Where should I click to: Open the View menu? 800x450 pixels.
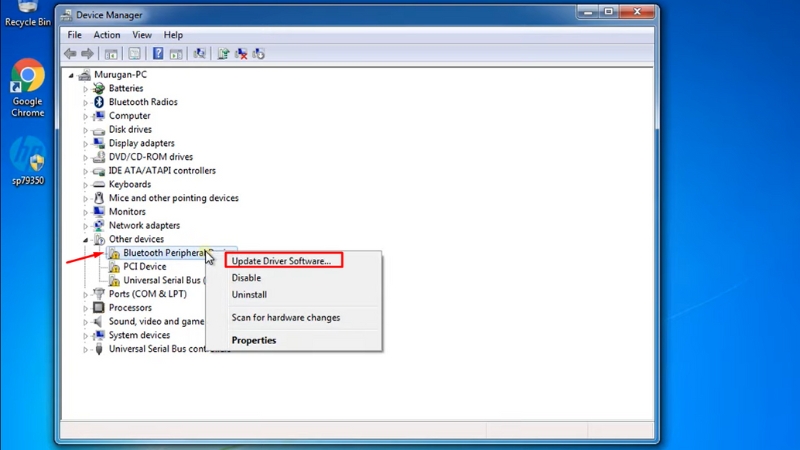142,35
